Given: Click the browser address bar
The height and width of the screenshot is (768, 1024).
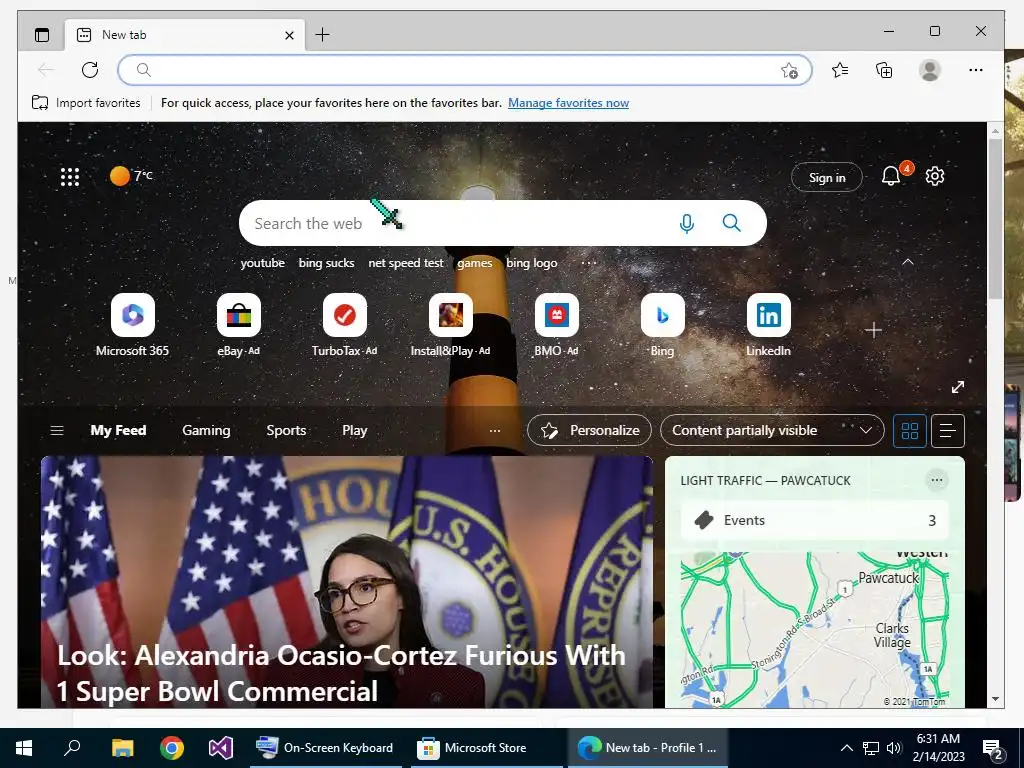Looking at the screenshot, I should pos(465,70).
